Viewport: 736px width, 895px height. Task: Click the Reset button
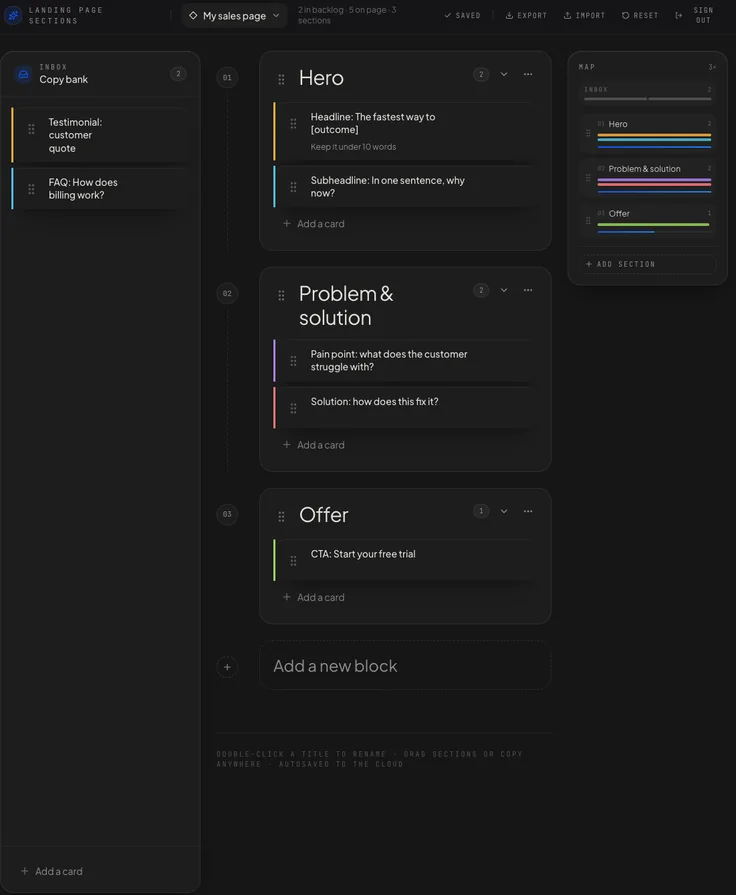[x=640, y=15]
